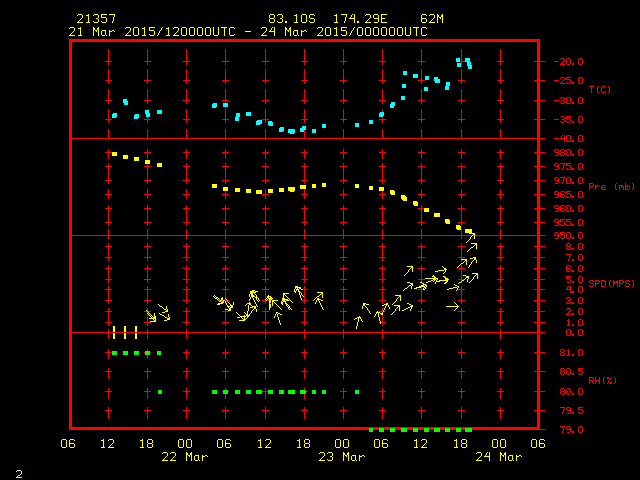Click the 22 Mar date label
640x480 pixels.
tap(185, 457)
